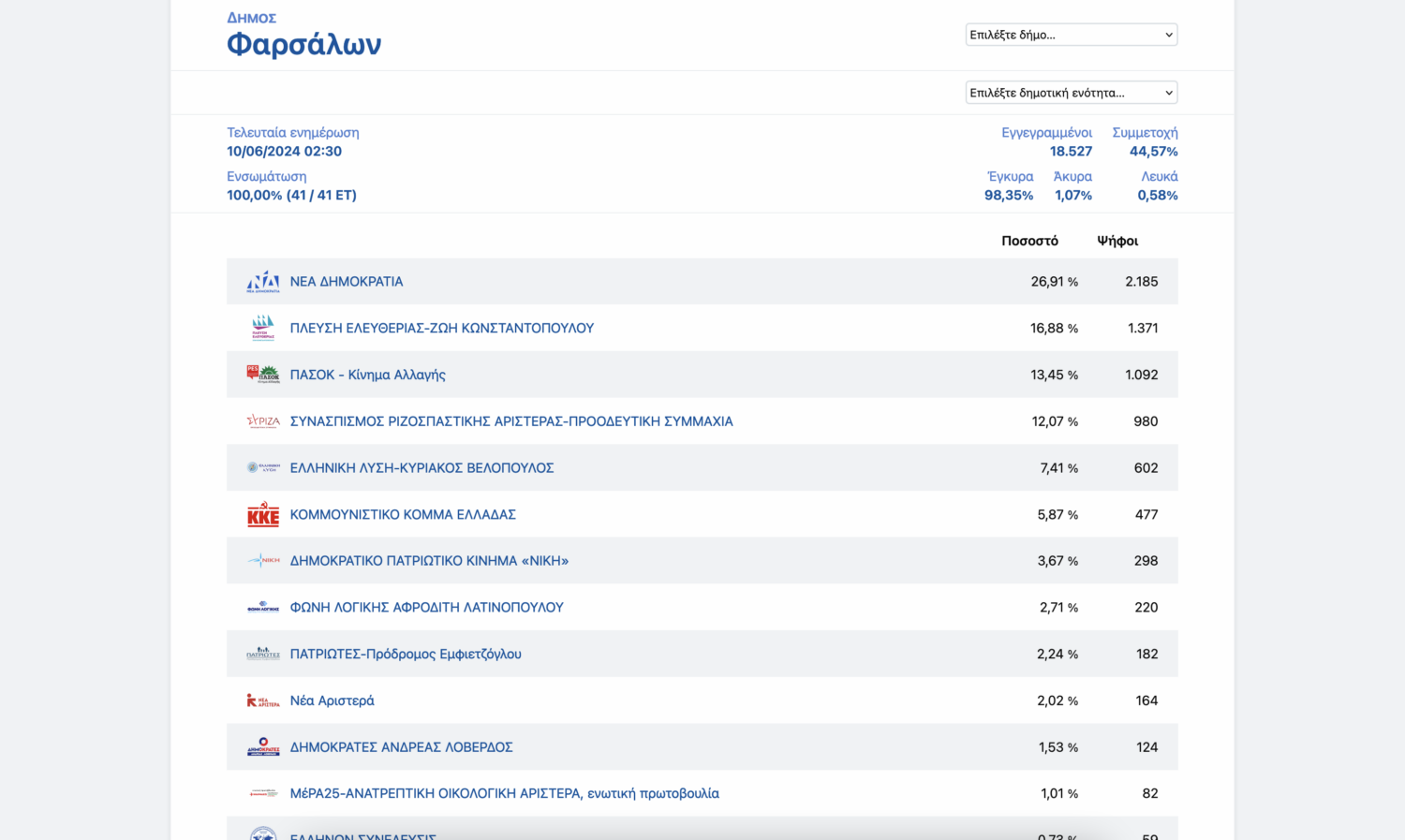
Task: Click the Δημοκράτες Λοβέρδος logo
Action: (x=263, y=747)
